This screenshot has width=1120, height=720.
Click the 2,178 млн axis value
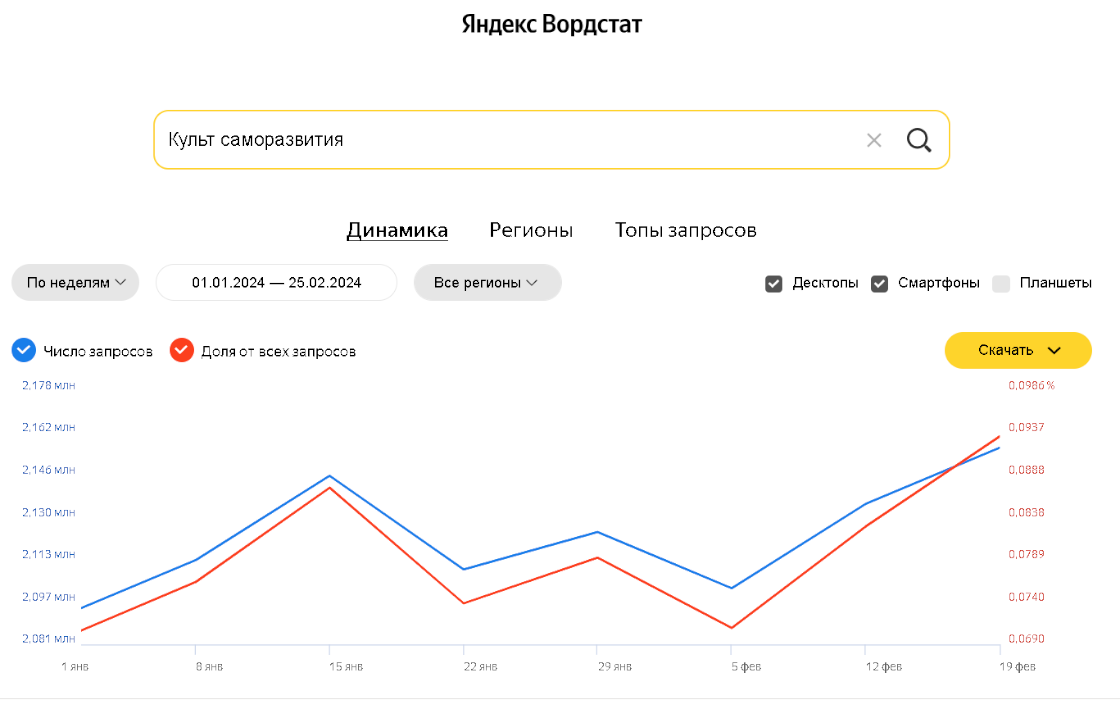pos(49,385)
